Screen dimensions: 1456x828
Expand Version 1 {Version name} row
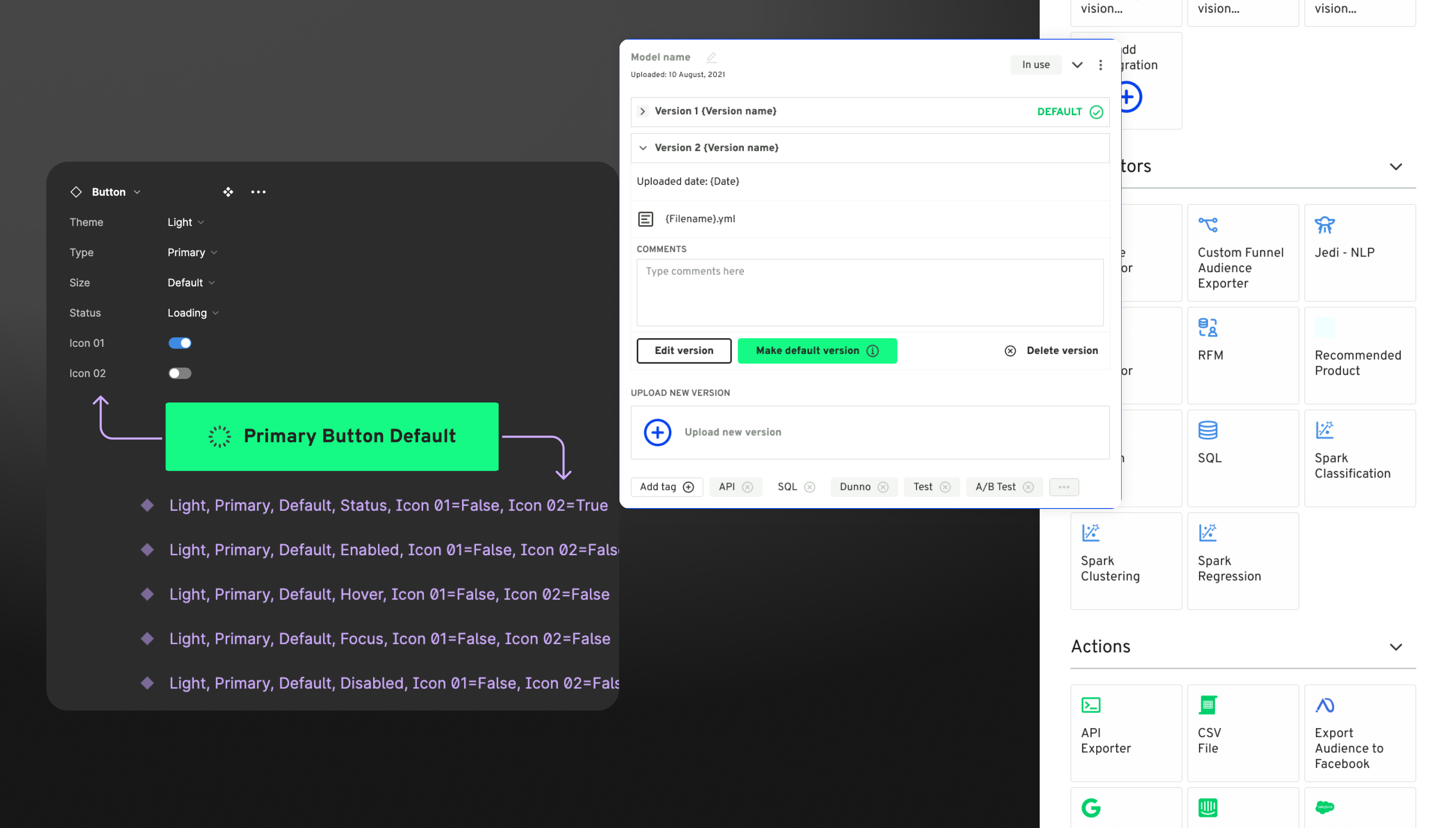click(870, 112)
